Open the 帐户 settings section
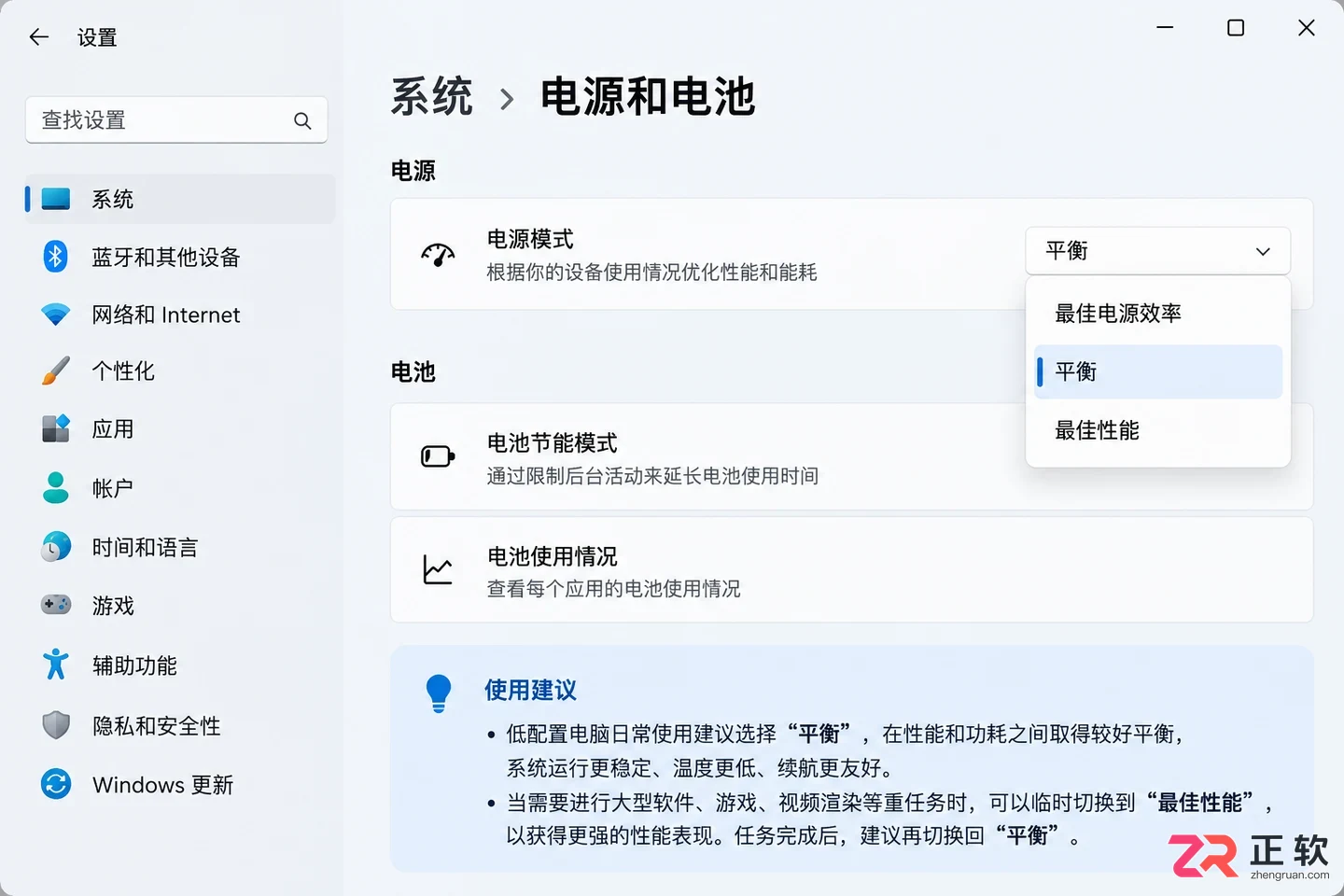This screenshot has height=896, width=1344. pyautogui.click(x=180, y=488)
